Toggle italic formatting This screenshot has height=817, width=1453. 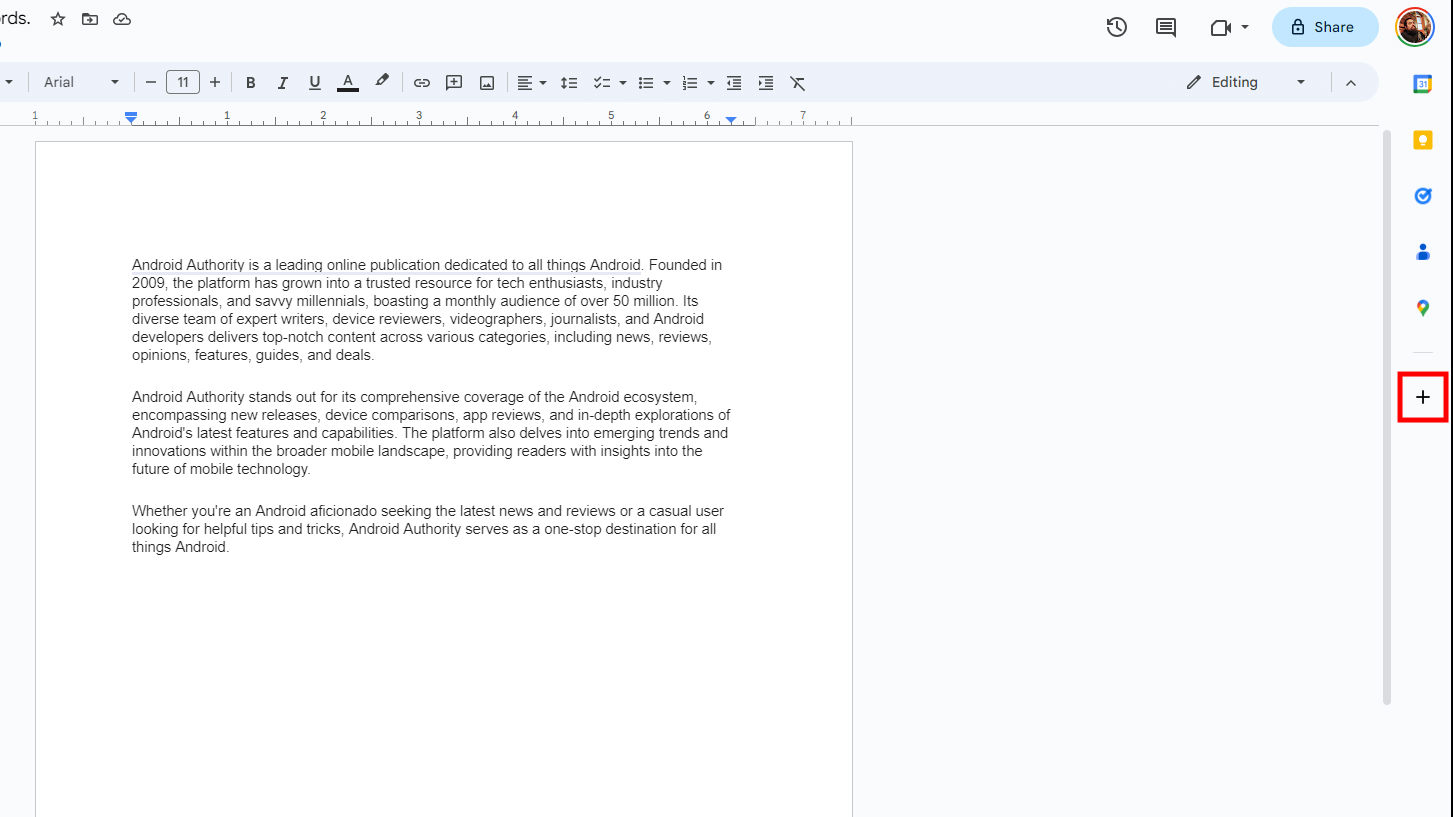click(x=283, y=83)
